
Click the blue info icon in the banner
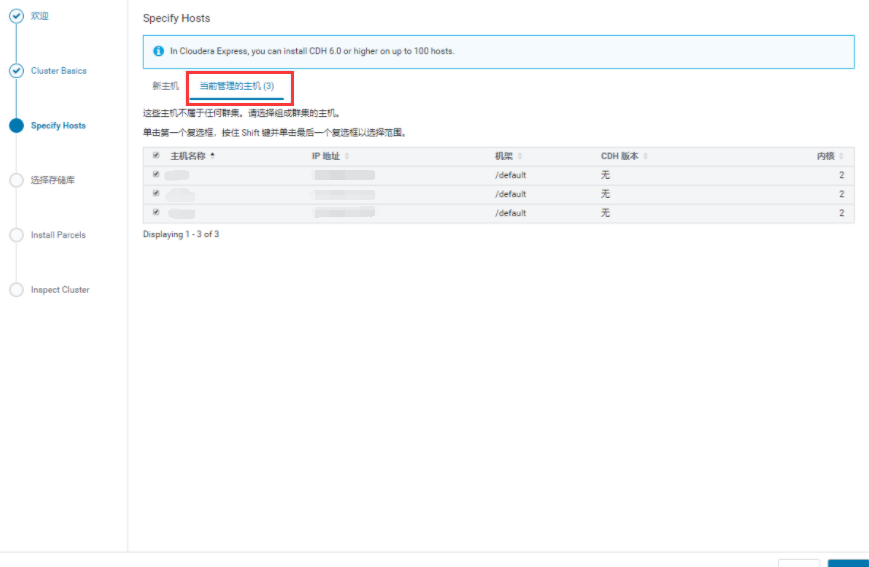click(x=159, y=51)
